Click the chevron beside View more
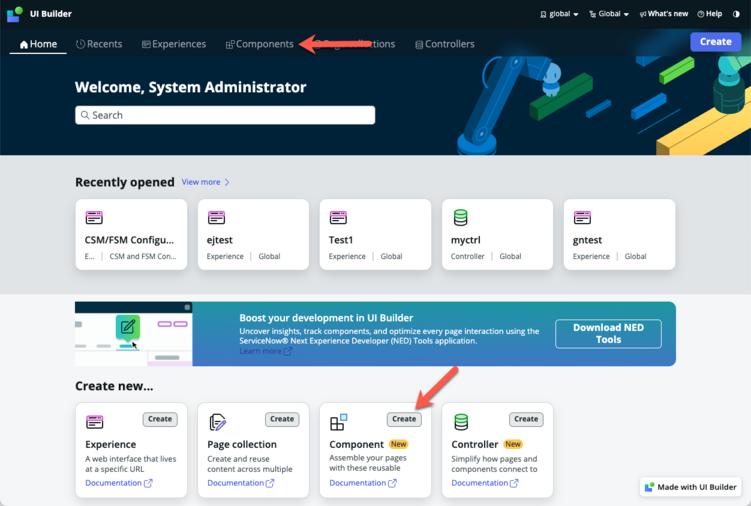The height and width of the screenshot is (506, 751). click(x=227, y=182)
